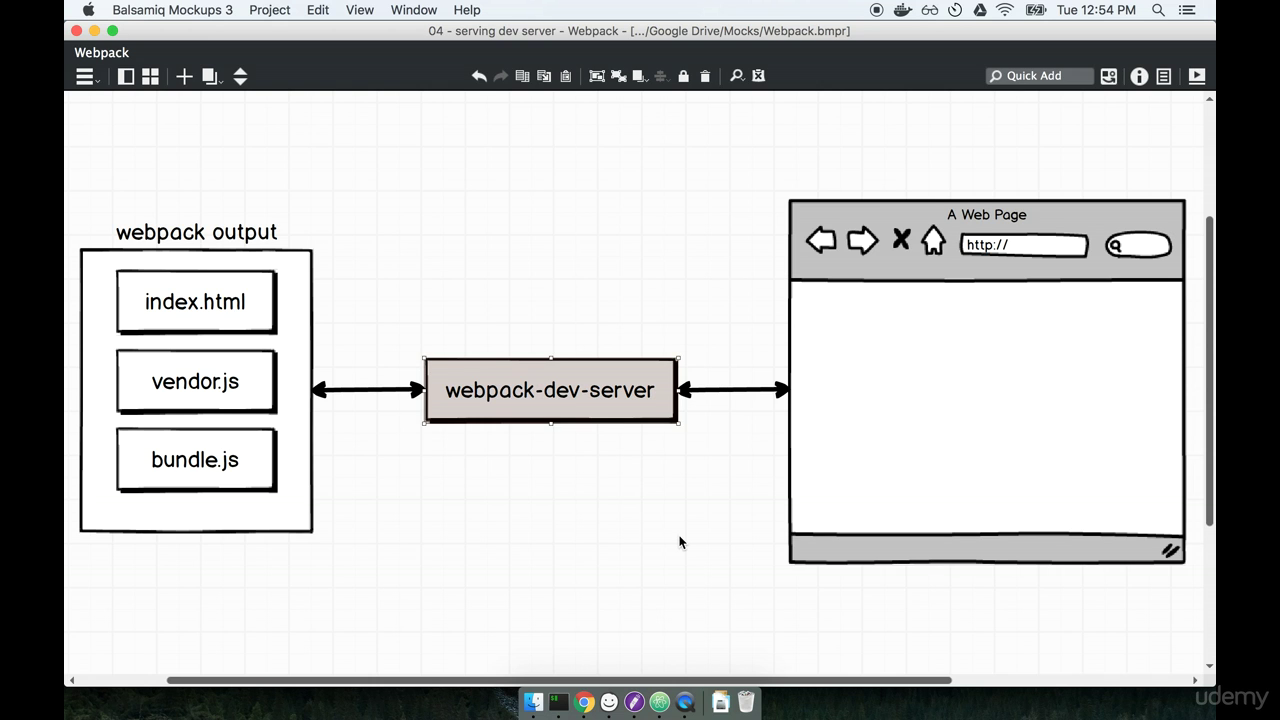Click the Quick Add search field

(x=1040, y=76)
